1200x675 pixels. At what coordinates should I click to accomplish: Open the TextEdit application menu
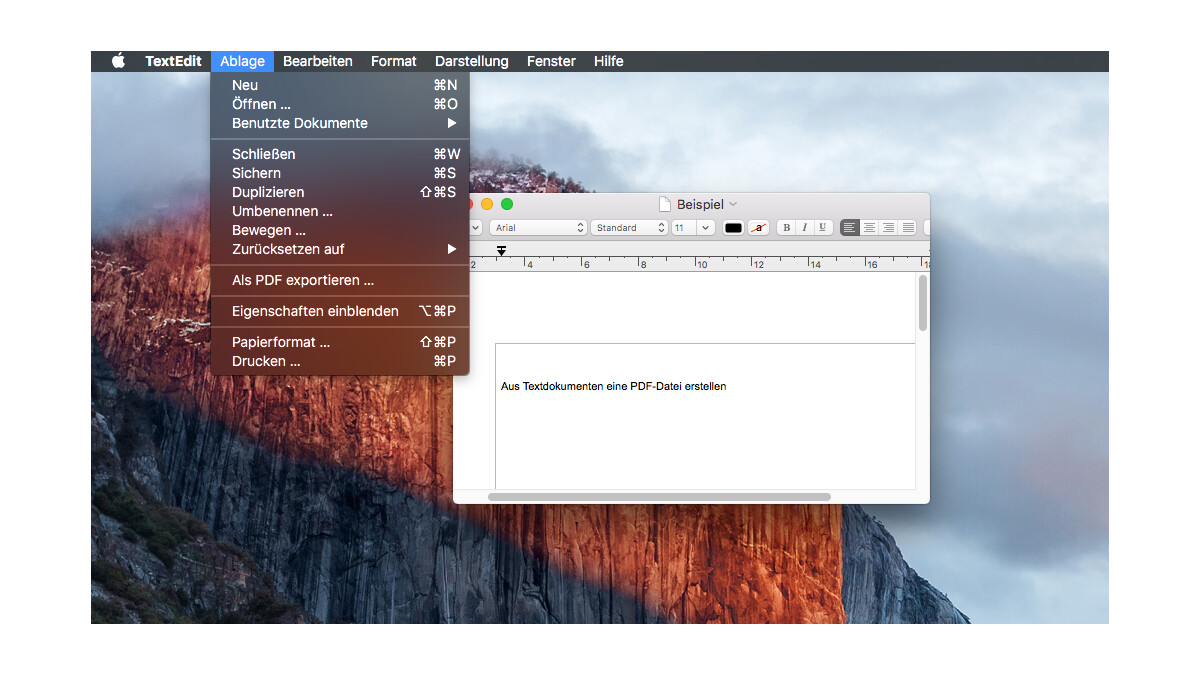(173, 61)
